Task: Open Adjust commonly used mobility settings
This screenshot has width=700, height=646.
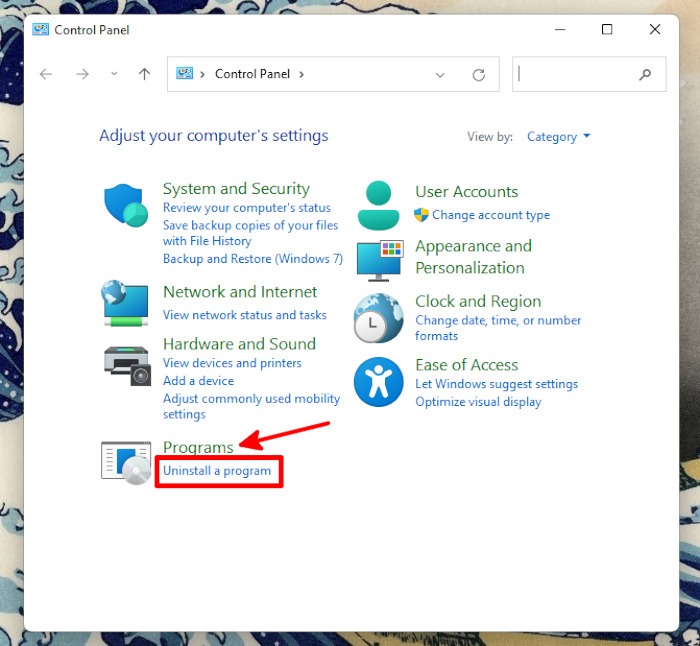Action: [251, 406]
